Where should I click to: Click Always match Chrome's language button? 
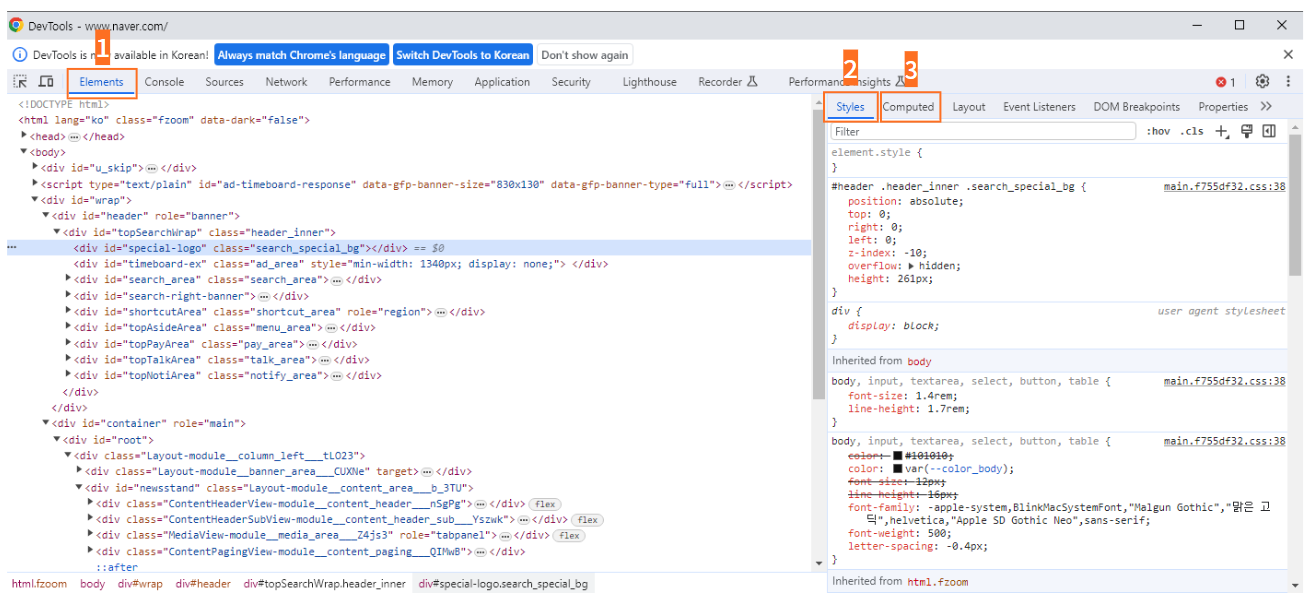coord(301,55)
